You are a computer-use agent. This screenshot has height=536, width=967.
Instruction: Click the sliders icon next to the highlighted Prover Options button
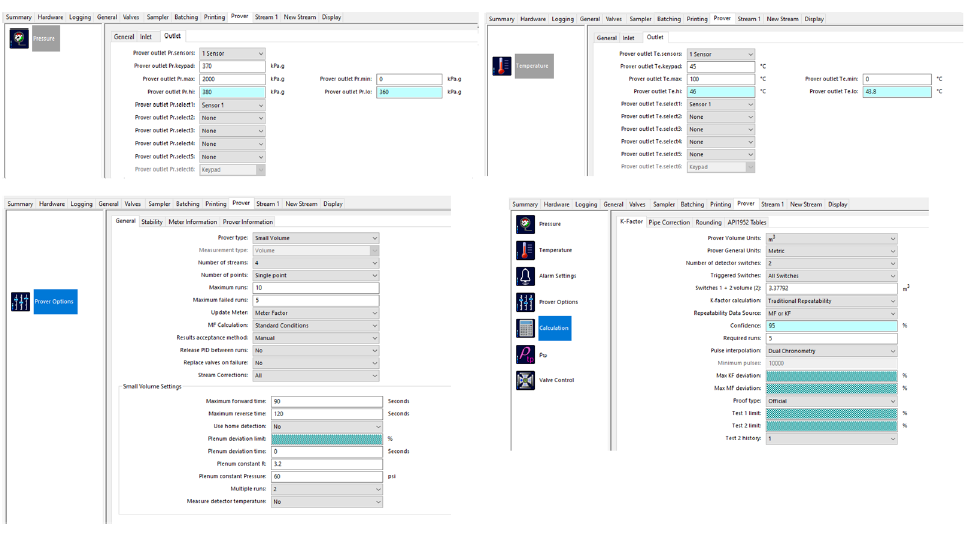pyautogui.click(x=20, y=302)
